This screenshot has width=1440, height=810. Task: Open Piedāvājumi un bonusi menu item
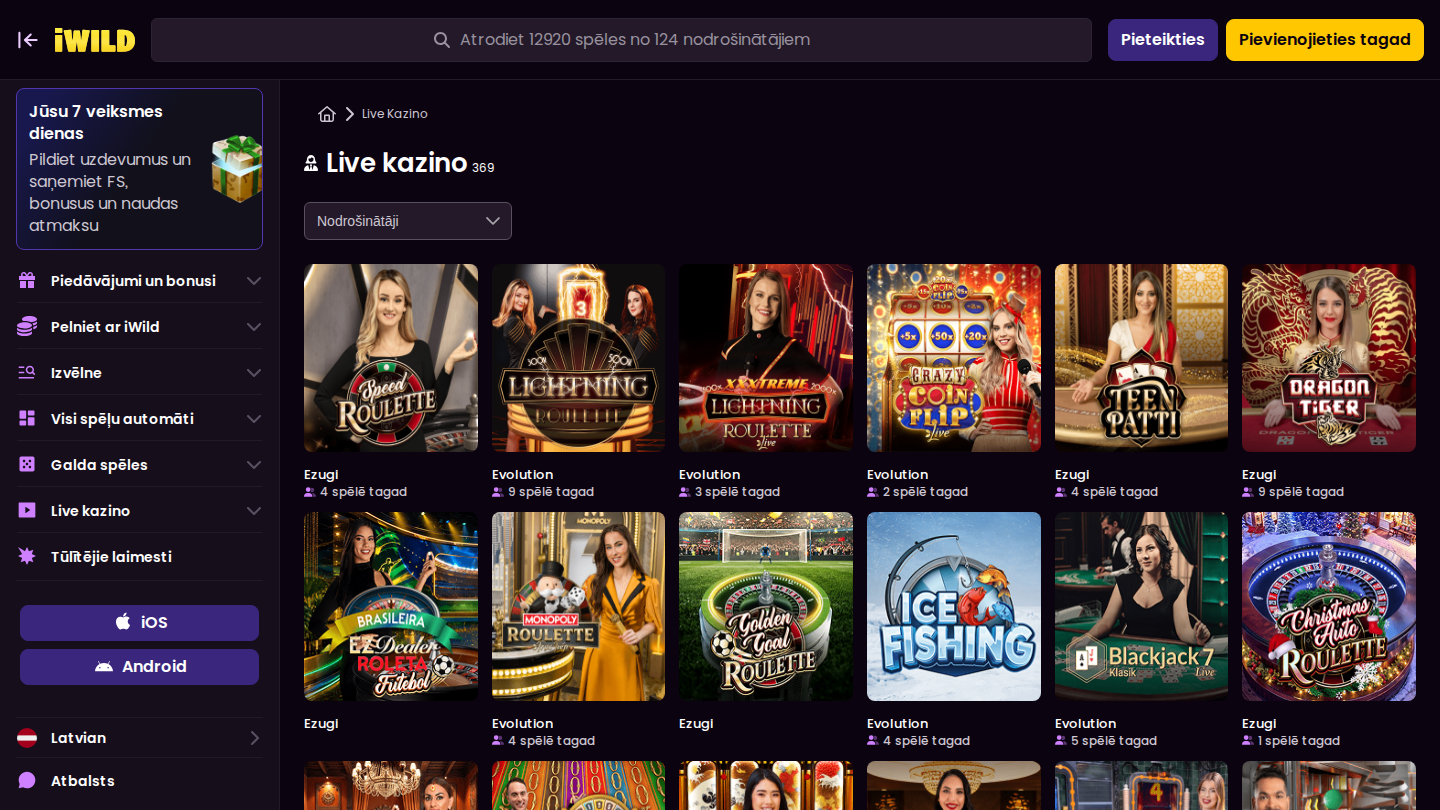point(140,281)
